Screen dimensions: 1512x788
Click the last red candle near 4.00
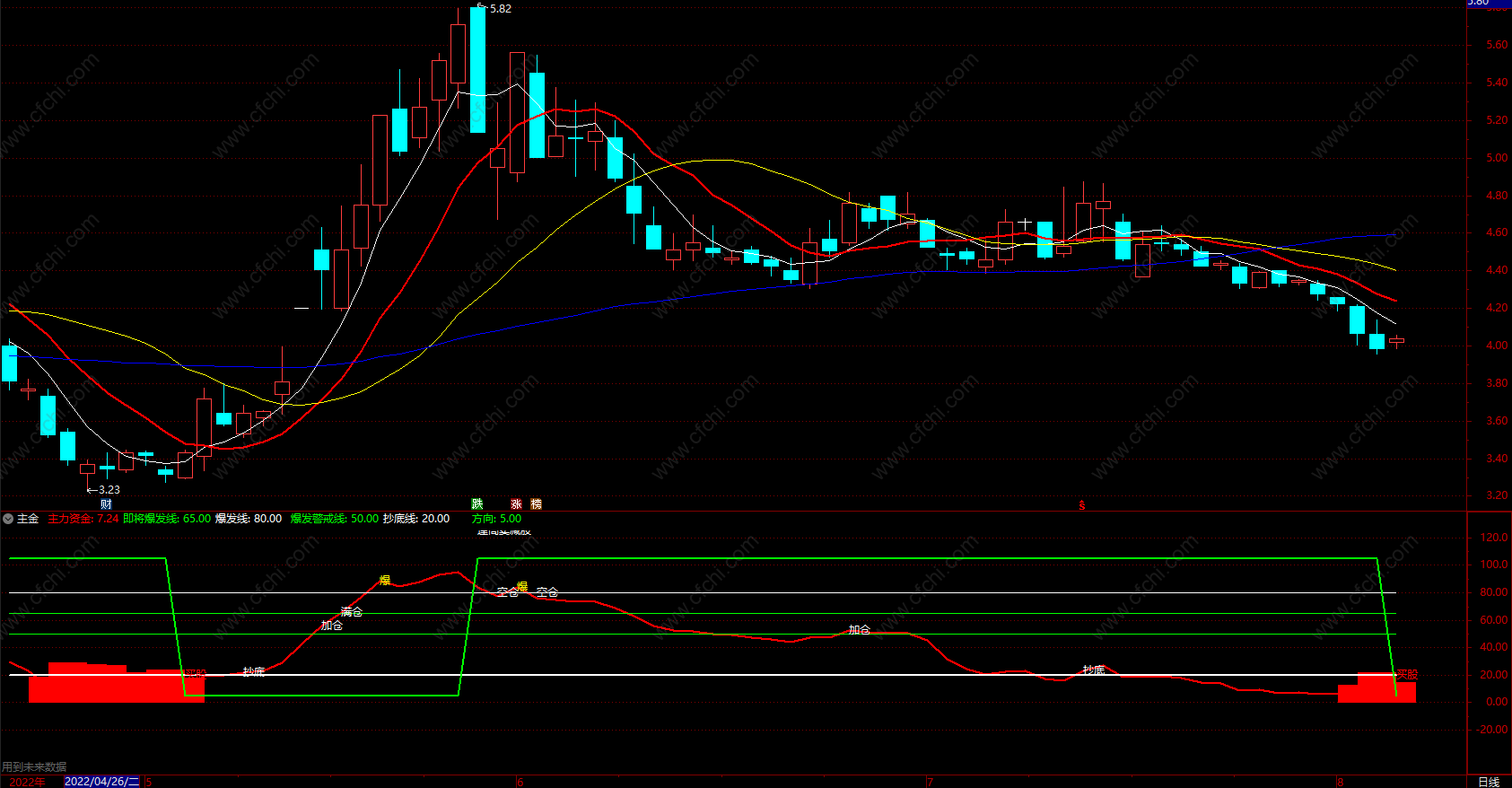coord(1396,341)
